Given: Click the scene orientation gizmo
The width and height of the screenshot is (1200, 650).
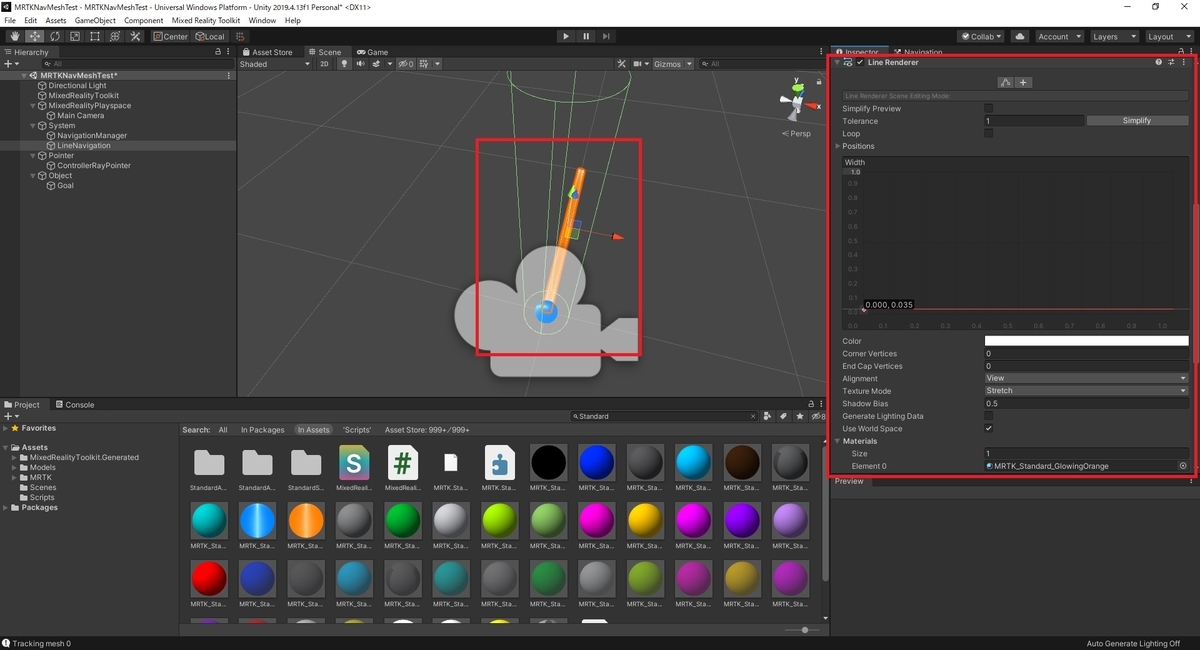Looking at the screenshot, I should point(797,100).
